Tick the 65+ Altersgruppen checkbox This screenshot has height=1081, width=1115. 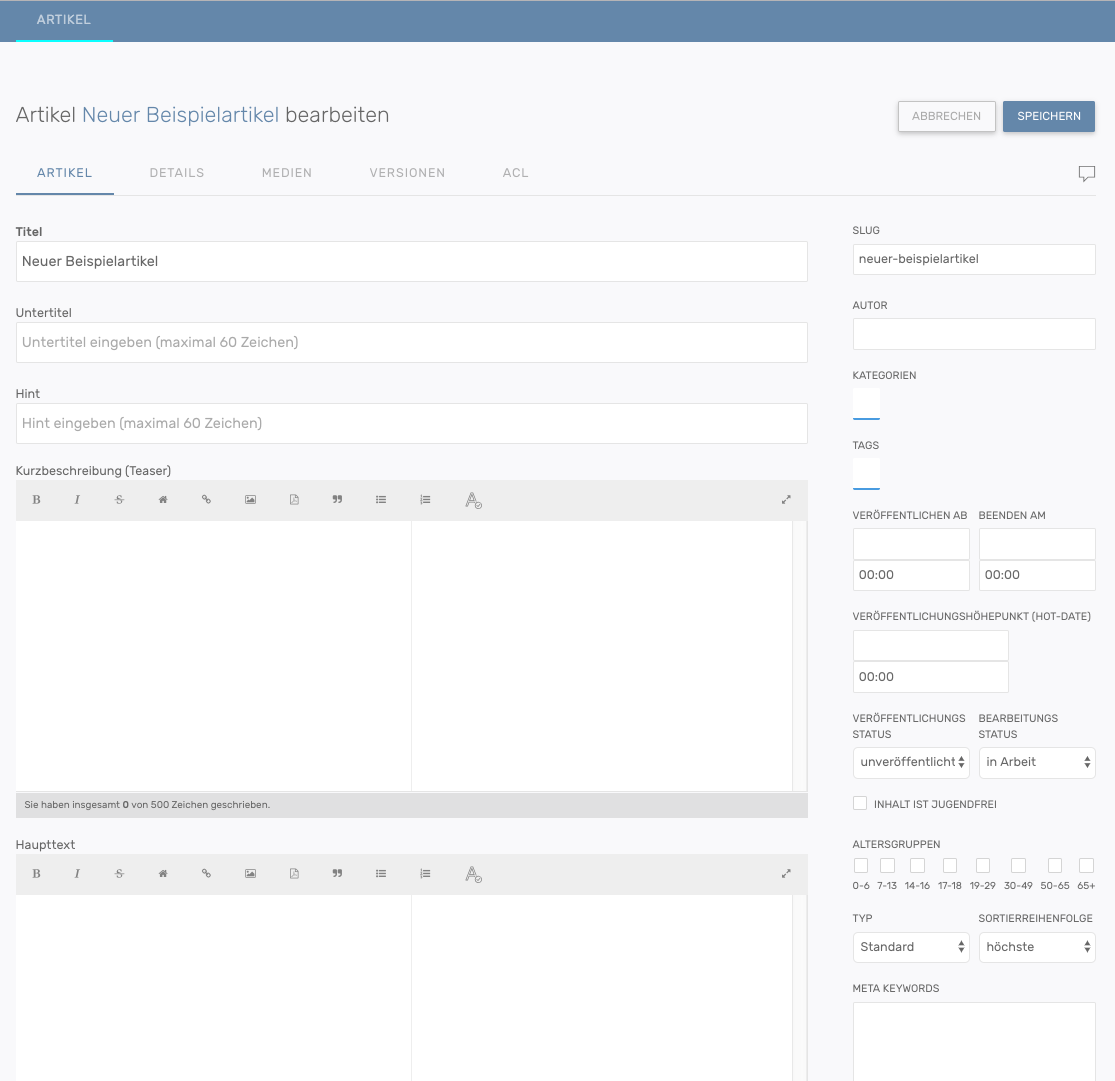[1086, 866]
